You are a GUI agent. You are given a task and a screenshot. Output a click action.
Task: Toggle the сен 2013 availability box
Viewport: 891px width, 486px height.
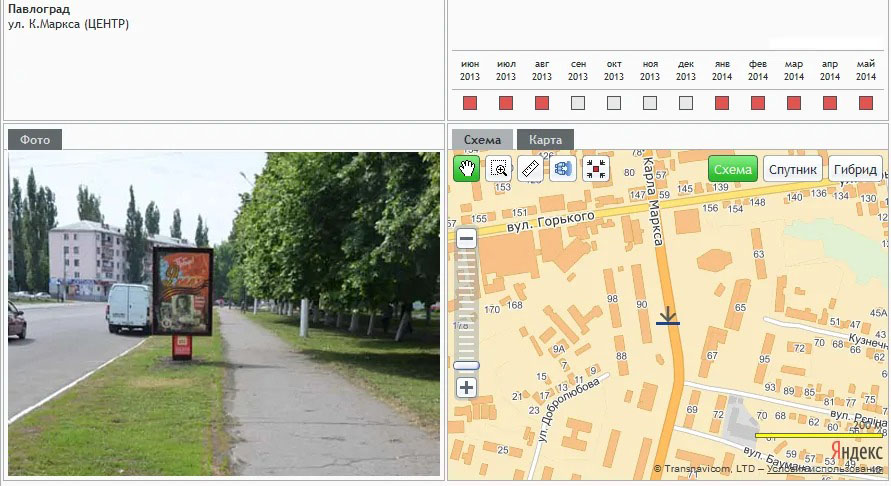[578, 103]
